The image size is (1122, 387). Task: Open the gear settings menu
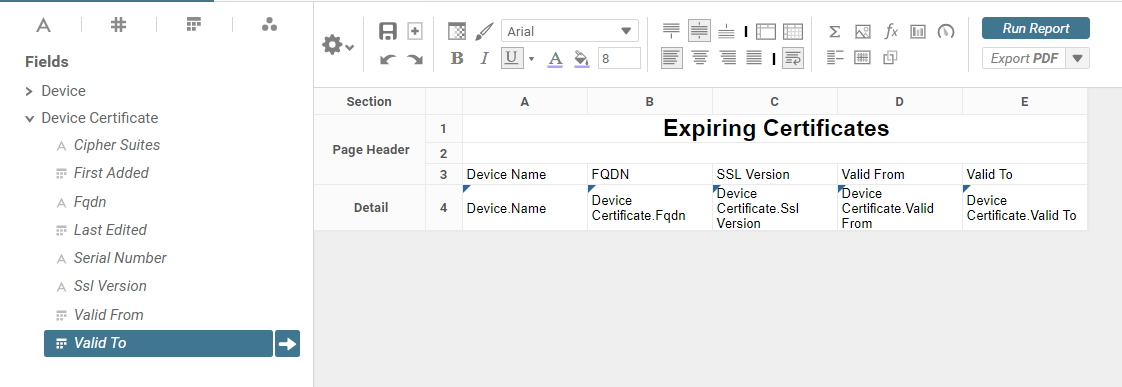click(337, 45)
